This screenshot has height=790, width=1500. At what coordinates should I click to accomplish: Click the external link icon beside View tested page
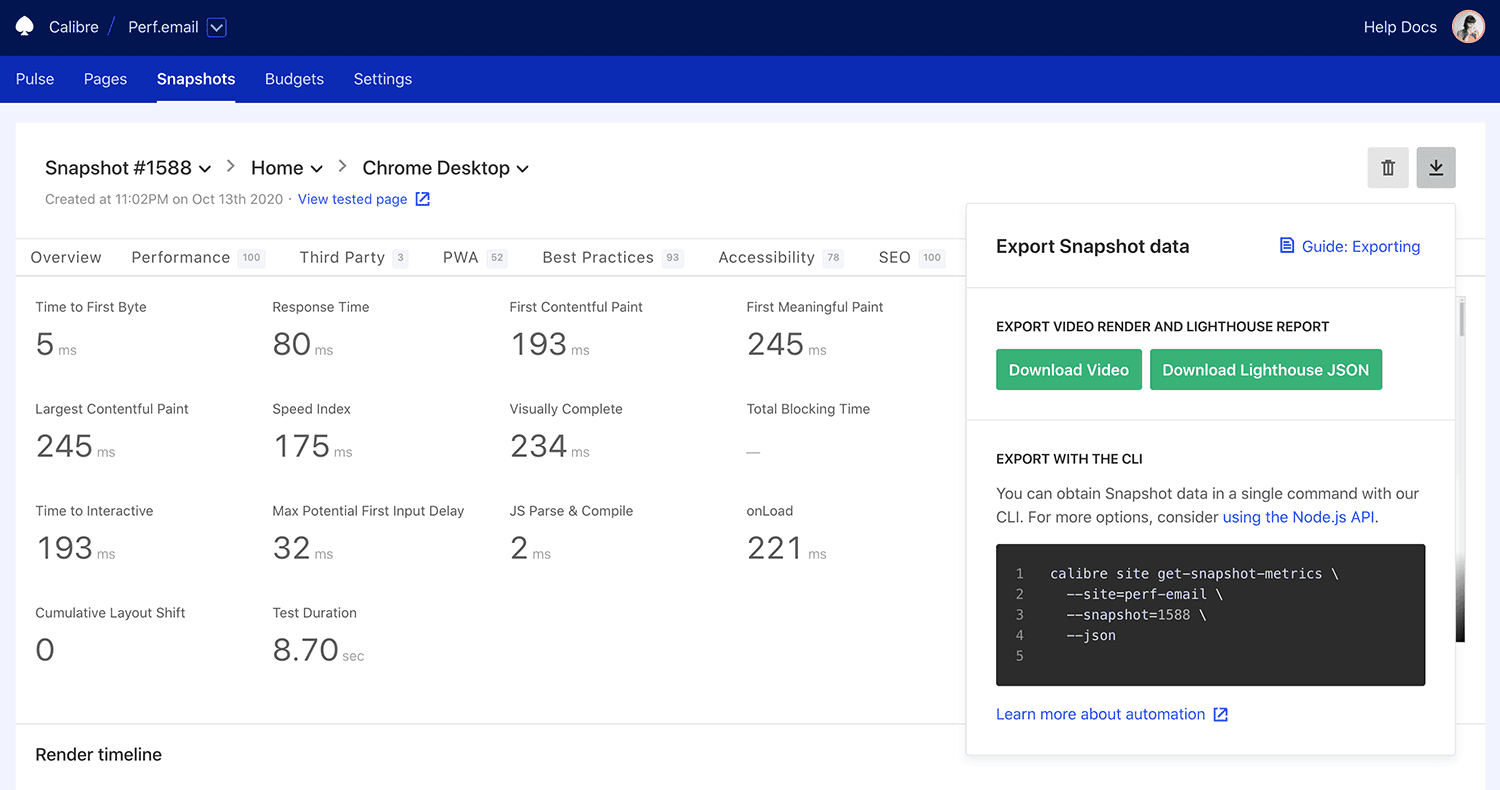tap(421, 199)
